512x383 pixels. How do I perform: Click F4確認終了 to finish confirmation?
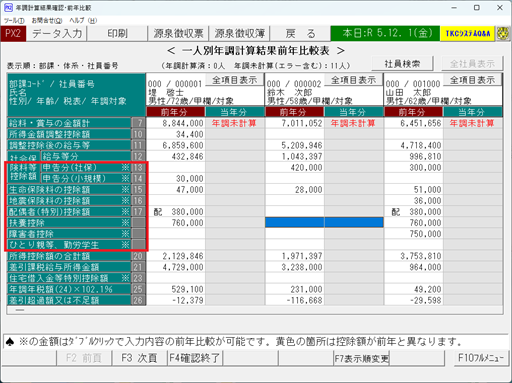click(195, 358)
